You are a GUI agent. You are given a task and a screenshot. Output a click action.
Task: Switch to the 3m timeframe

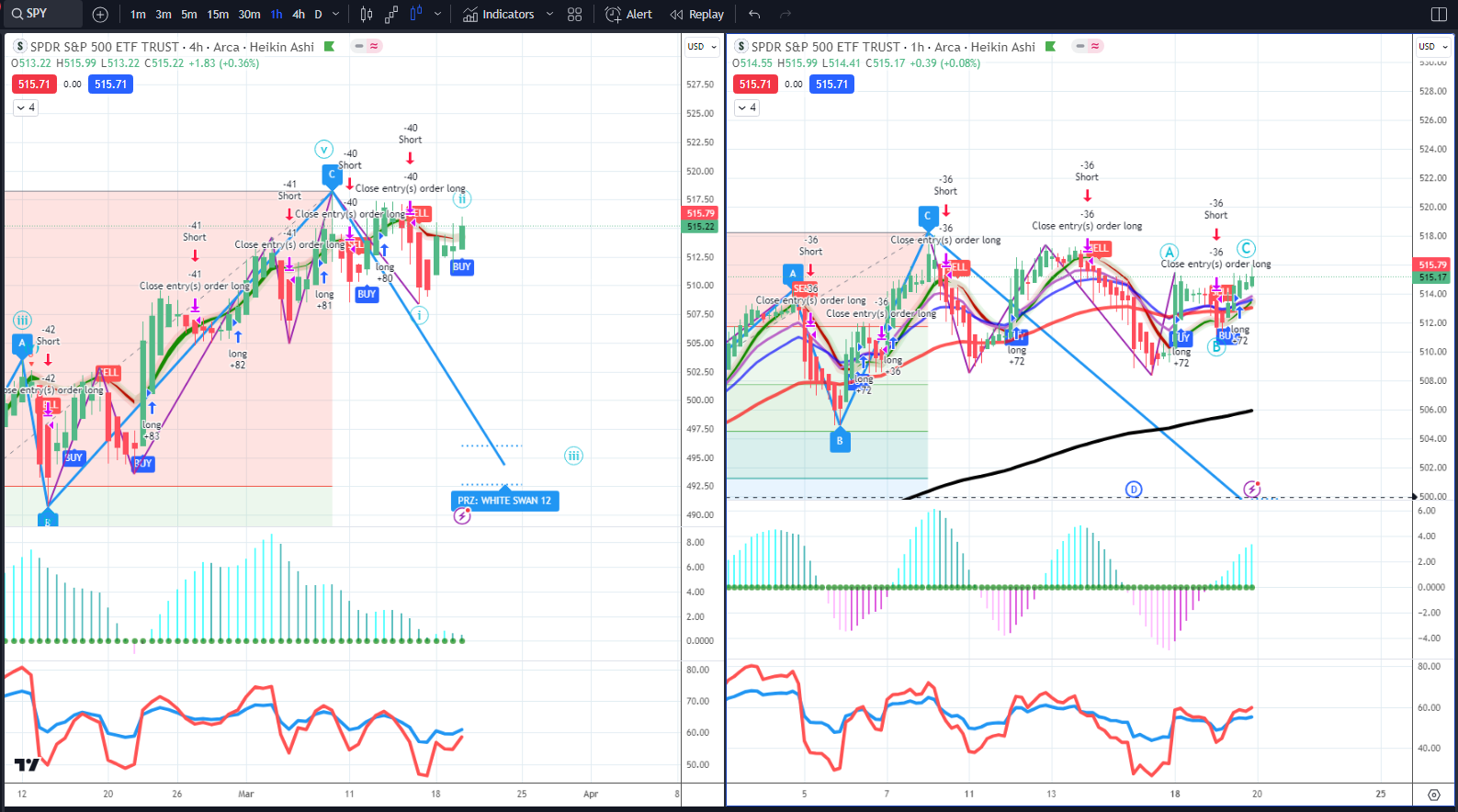164,14
